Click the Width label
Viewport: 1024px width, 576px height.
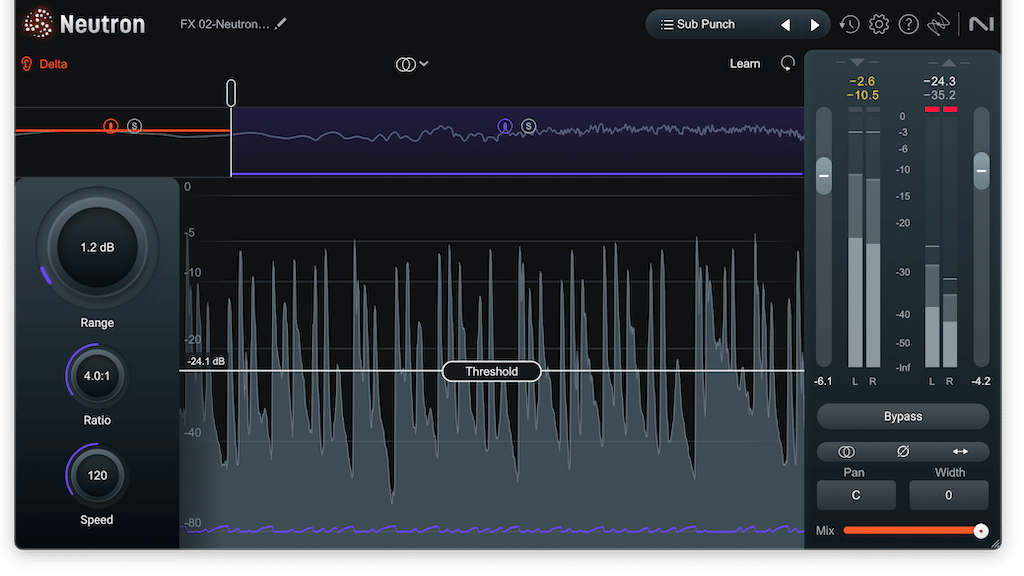point(950,472)
